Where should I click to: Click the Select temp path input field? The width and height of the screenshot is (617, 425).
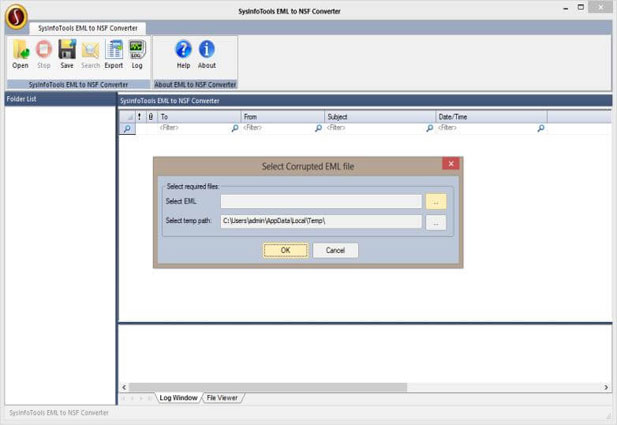tap(321, 221)
